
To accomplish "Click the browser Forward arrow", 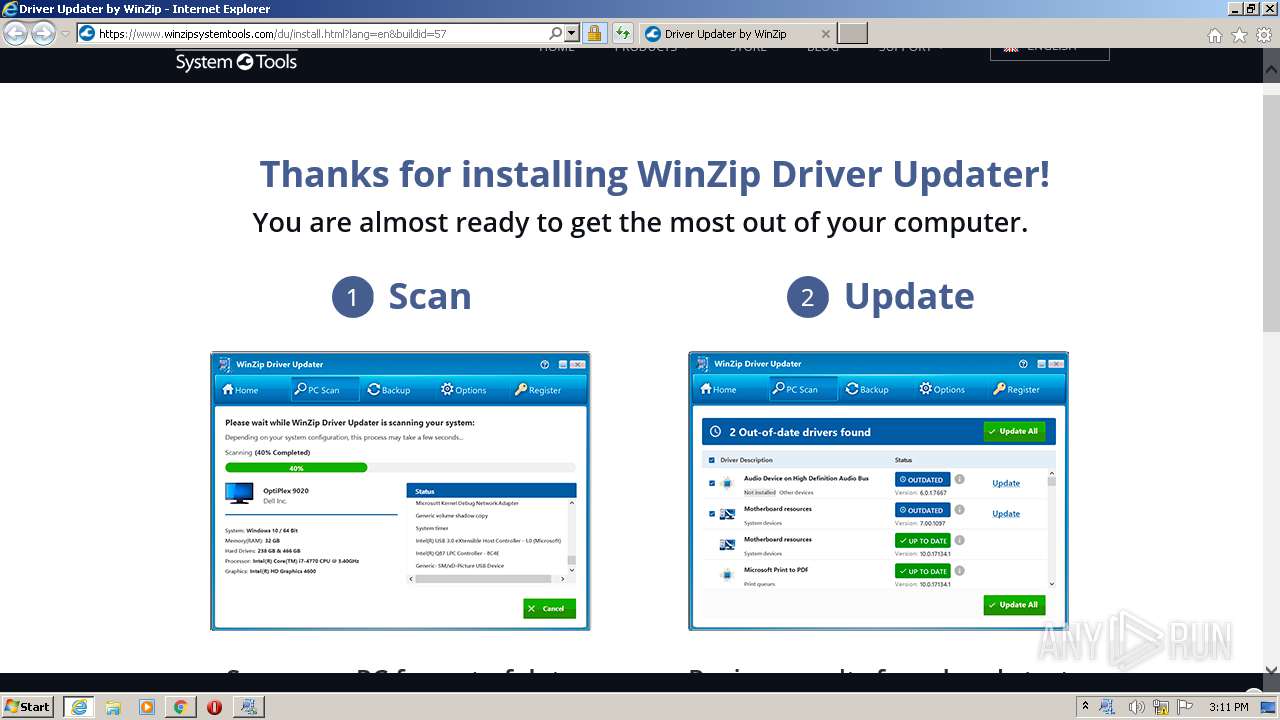I will 43,34.
